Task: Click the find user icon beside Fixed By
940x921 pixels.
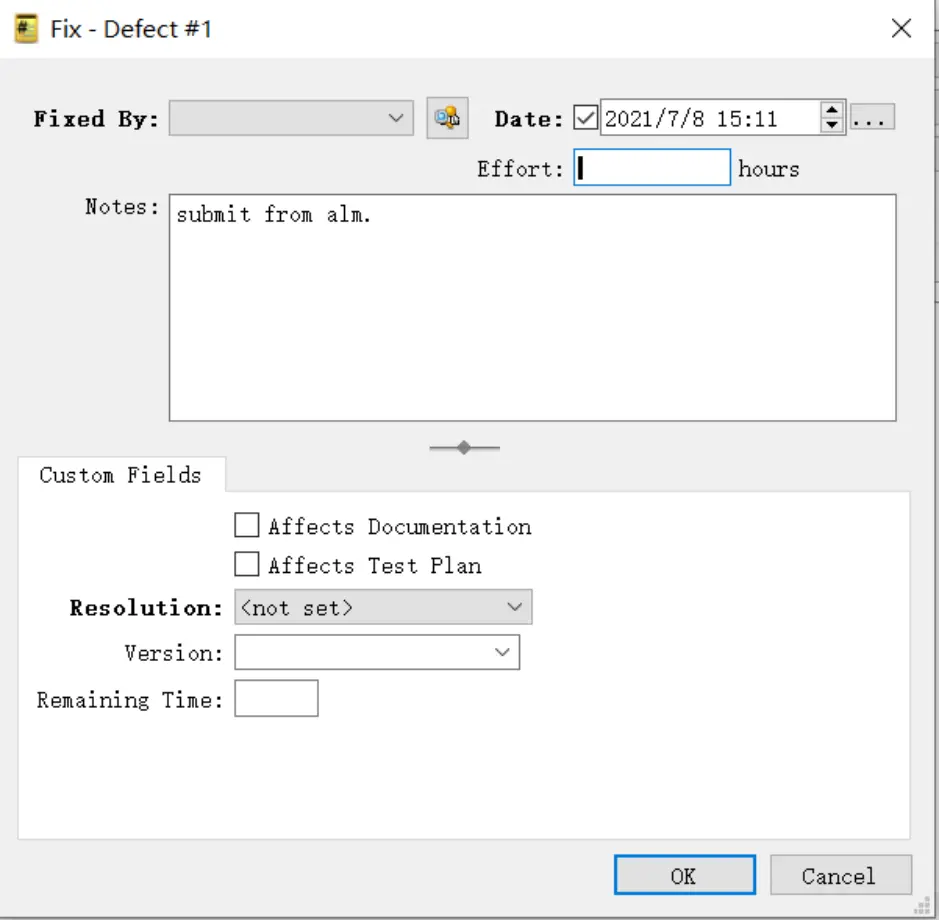Action: click(x=447, y=118)
